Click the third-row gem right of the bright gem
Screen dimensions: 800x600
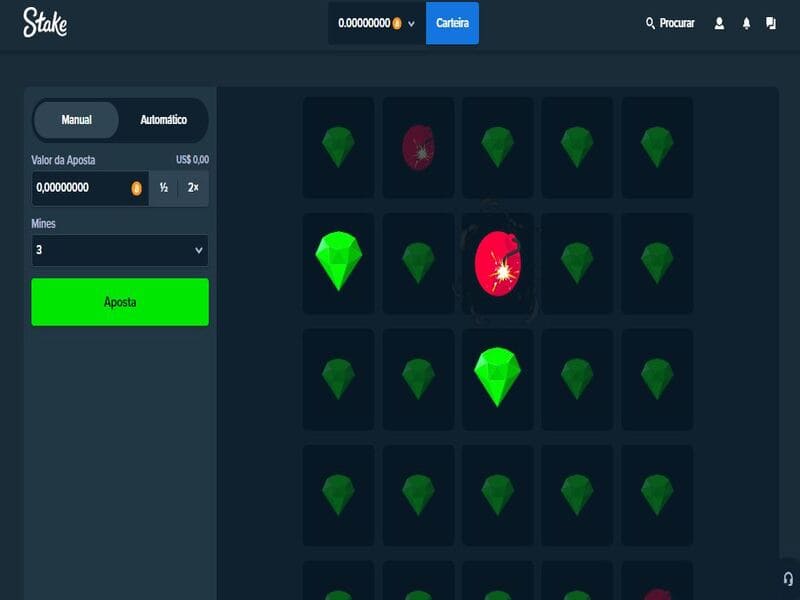[577, 379]
